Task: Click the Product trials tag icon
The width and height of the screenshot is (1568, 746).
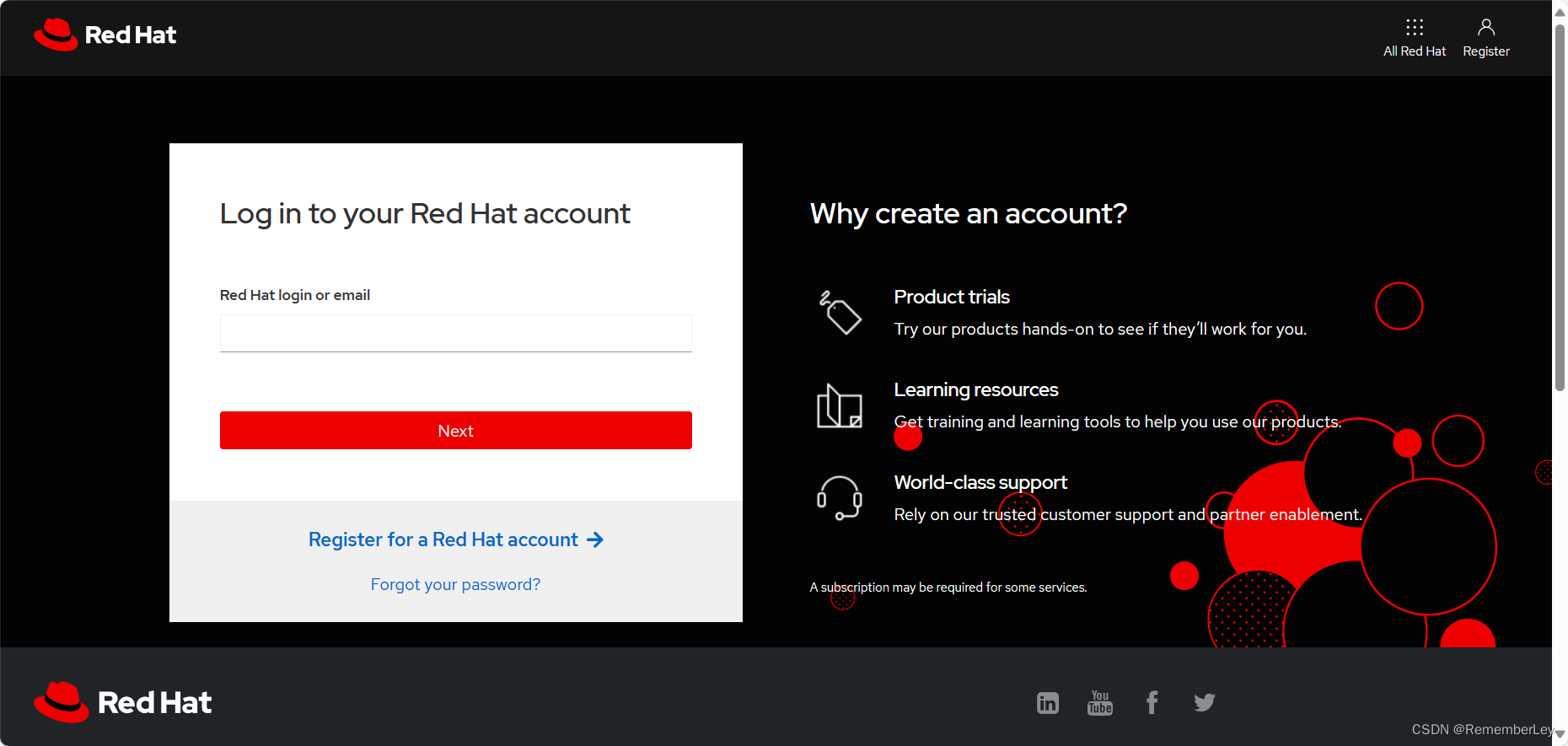Action: 840,313
